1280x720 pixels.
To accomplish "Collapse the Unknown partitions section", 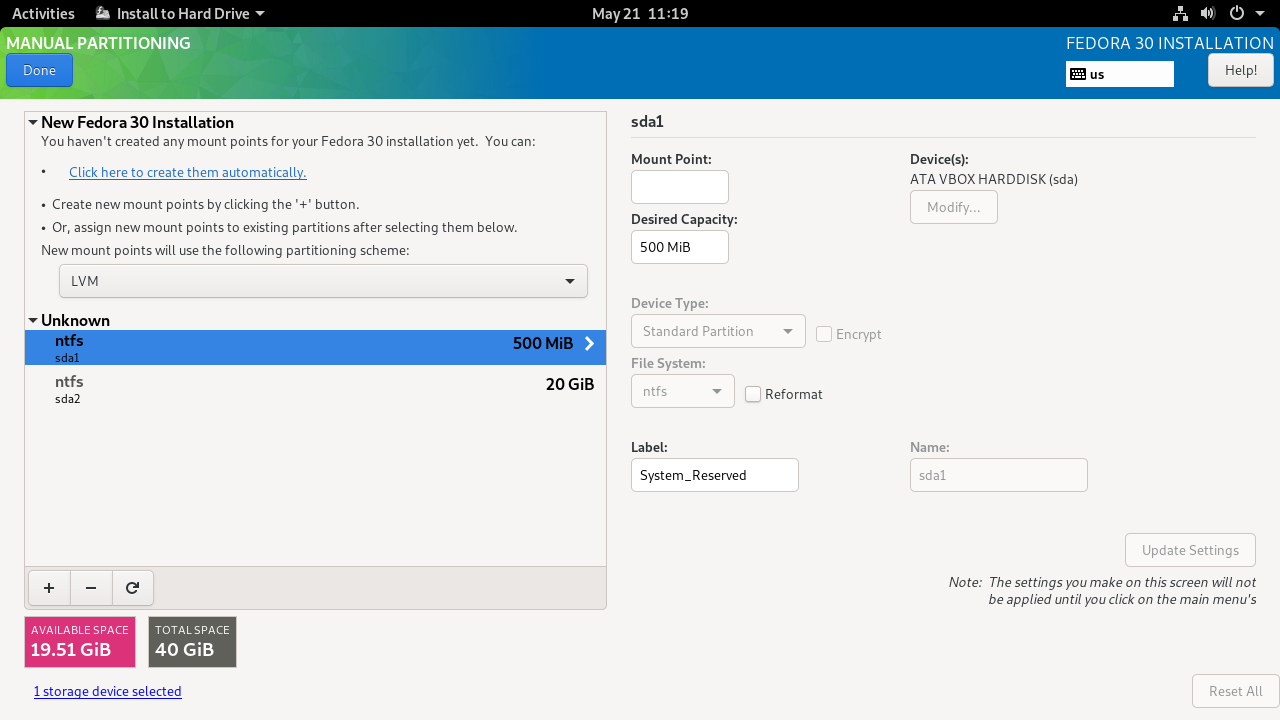I will pyautogui.click(x=33, y=320).
